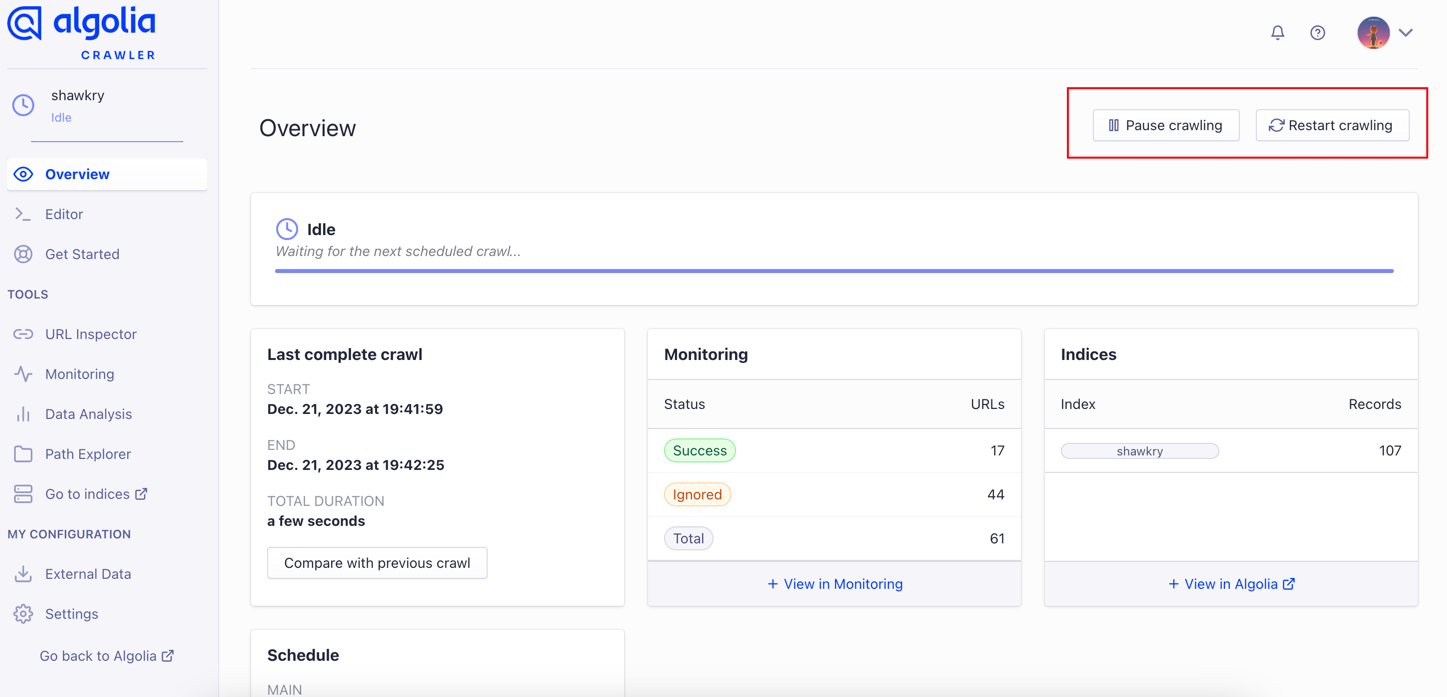Click the Data Analysis bar chart icon
1447x697 pixels.
pos(23,414)
